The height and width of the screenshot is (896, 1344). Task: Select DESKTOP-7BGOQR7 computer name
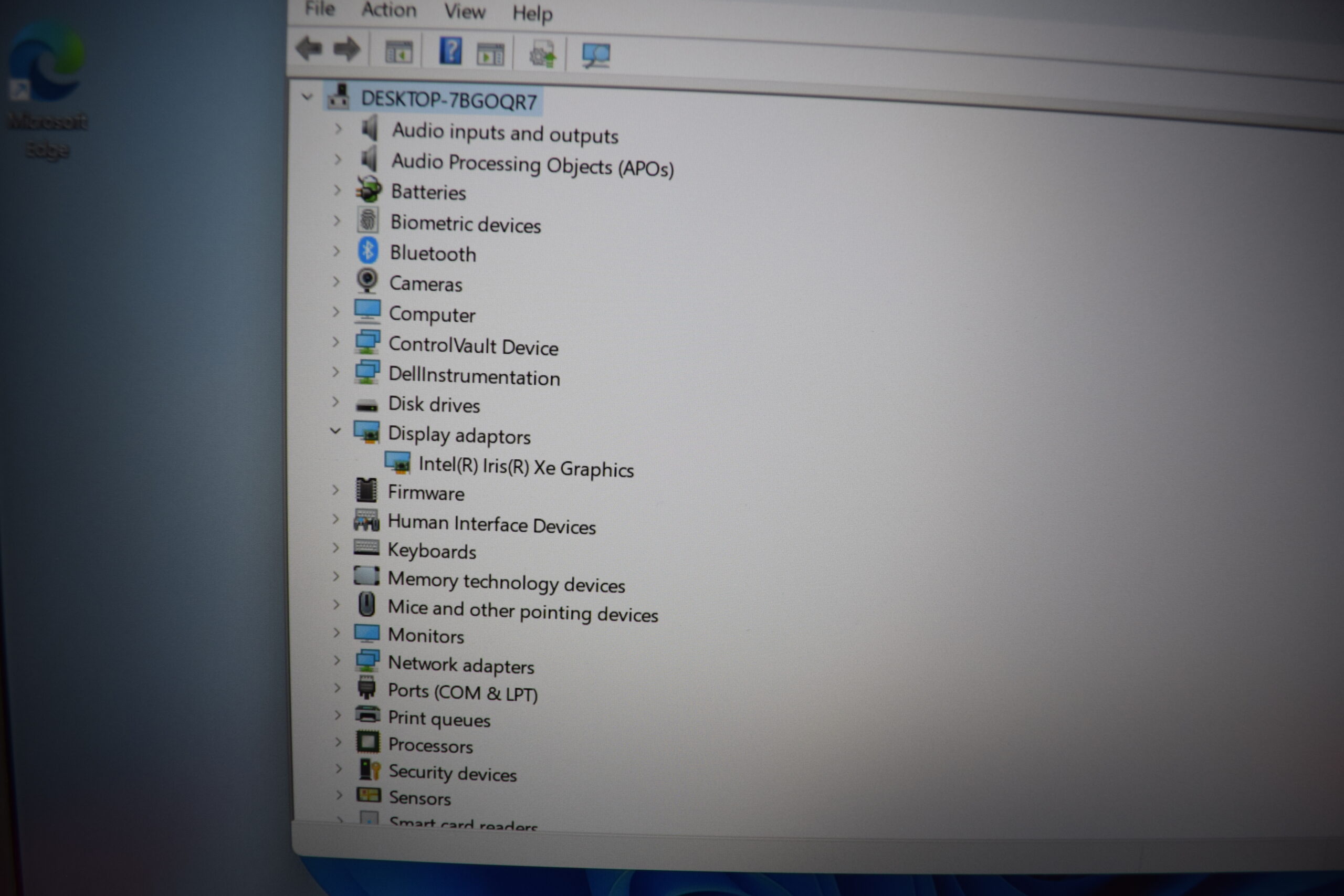click(x=448, y=100)
